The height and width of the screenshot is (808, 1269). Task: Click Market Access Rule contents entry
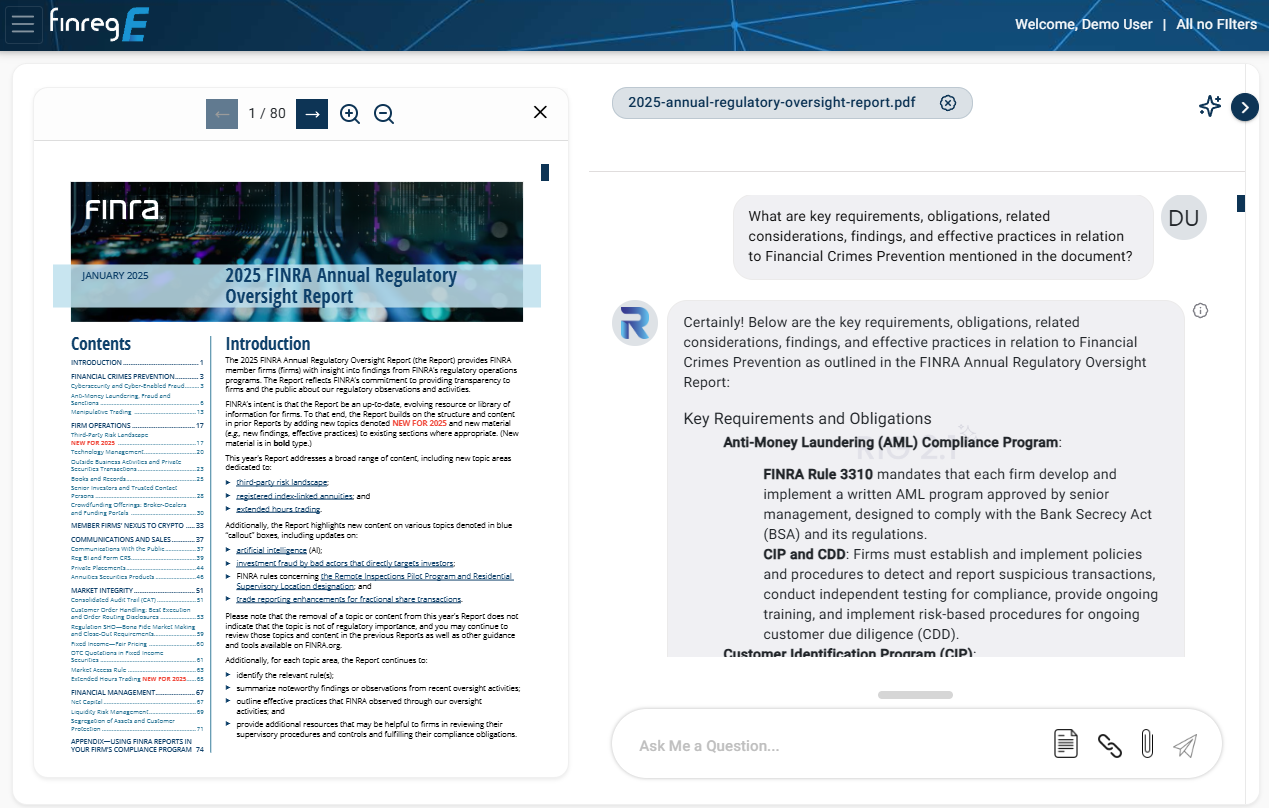coord(137,670)
